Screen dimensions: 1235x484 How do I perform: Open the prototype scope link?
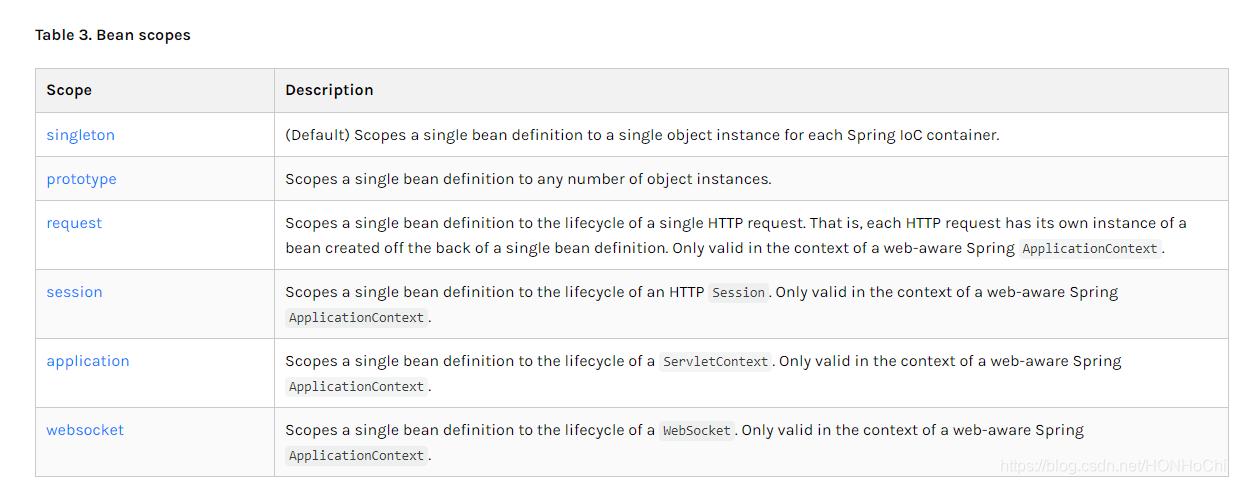click(81, 179)
